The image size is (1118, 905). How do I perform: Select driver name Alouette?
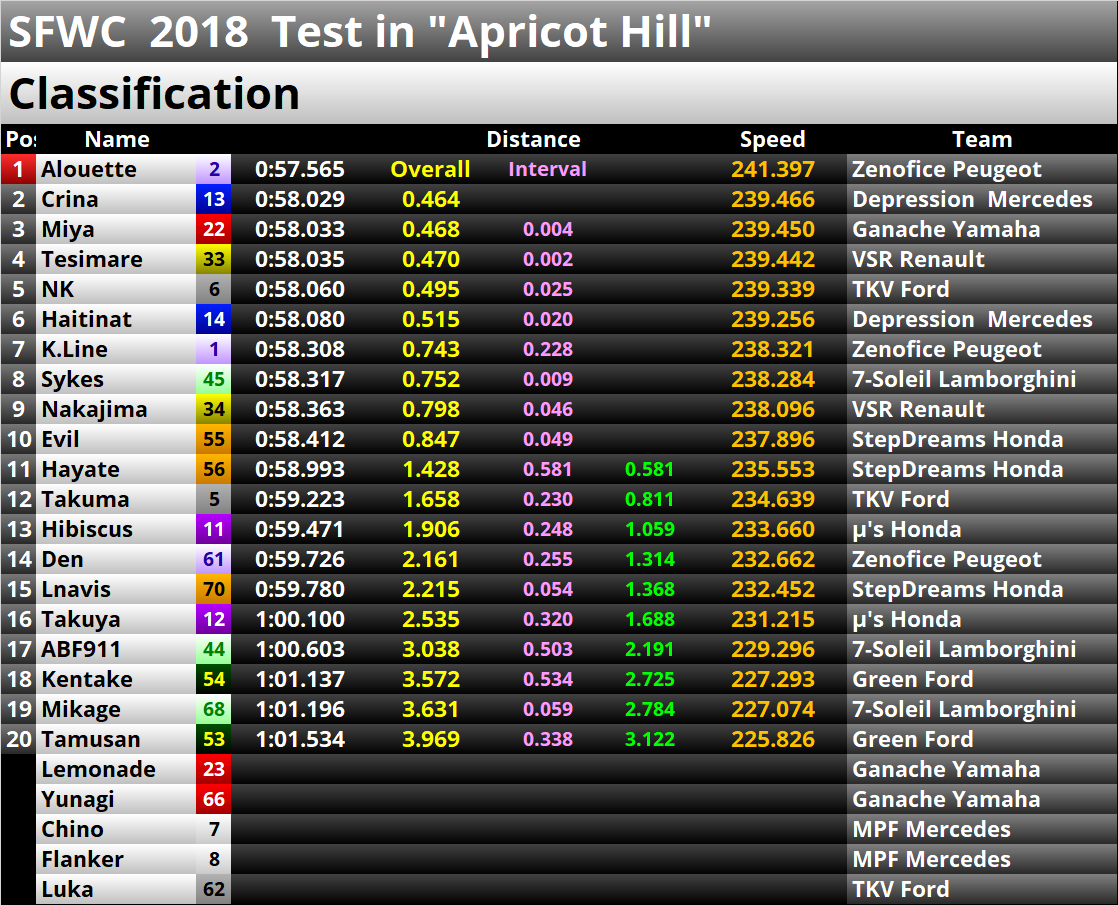point(89,170)
